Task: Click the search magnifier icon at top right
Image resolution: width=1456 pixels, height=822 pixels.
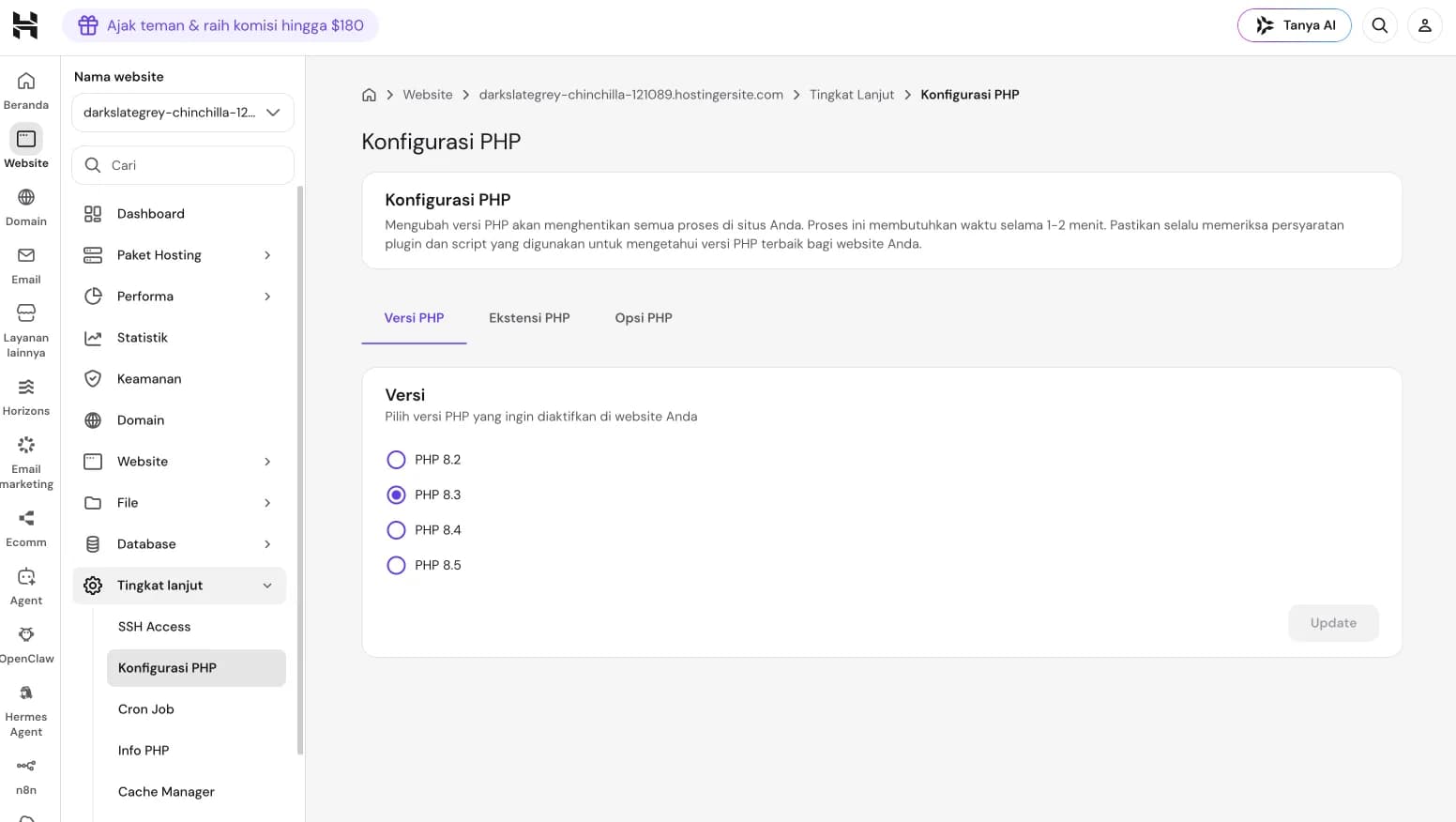Action: coord(1380,25)
